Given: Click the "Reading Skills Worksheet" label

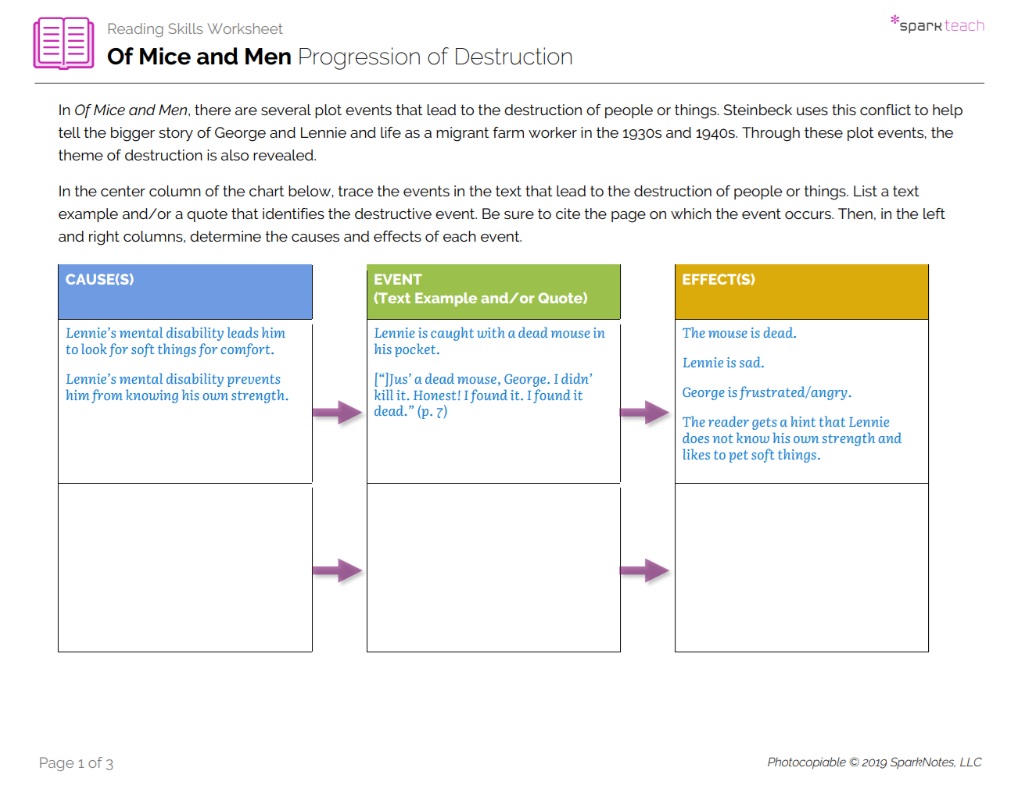Looking at the screenshot, I should coord(195,29).
